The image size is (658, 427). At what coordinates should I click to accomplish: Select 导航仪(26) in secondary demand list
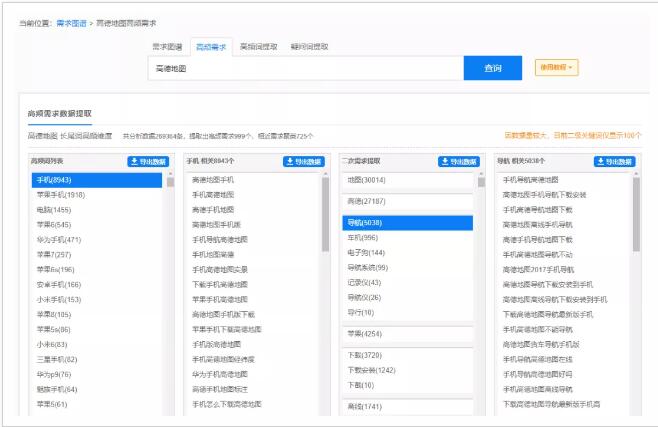tap(364, 298)
